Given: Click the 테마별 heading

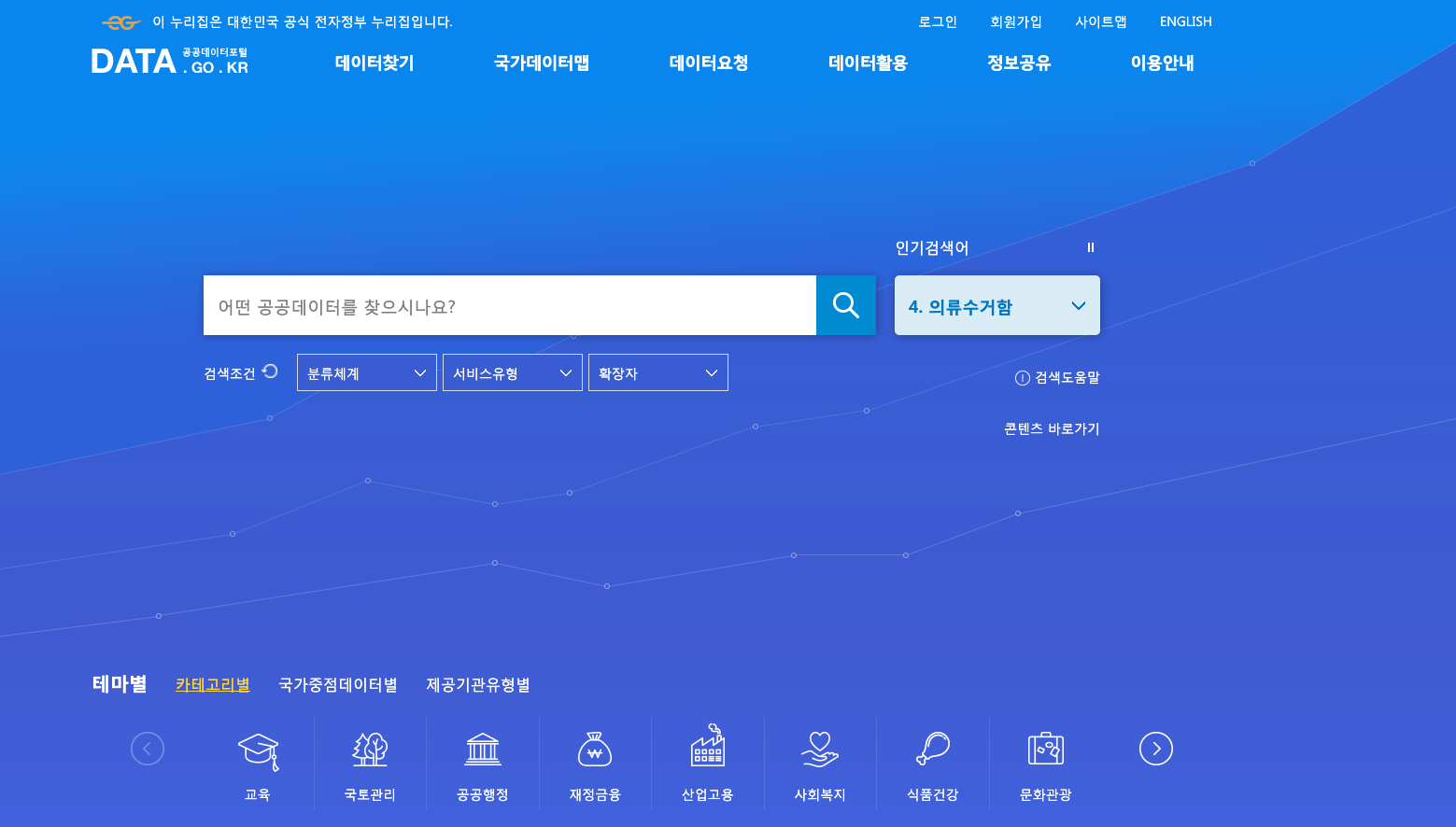Looking at the screenshot, I should click(120, 683).
